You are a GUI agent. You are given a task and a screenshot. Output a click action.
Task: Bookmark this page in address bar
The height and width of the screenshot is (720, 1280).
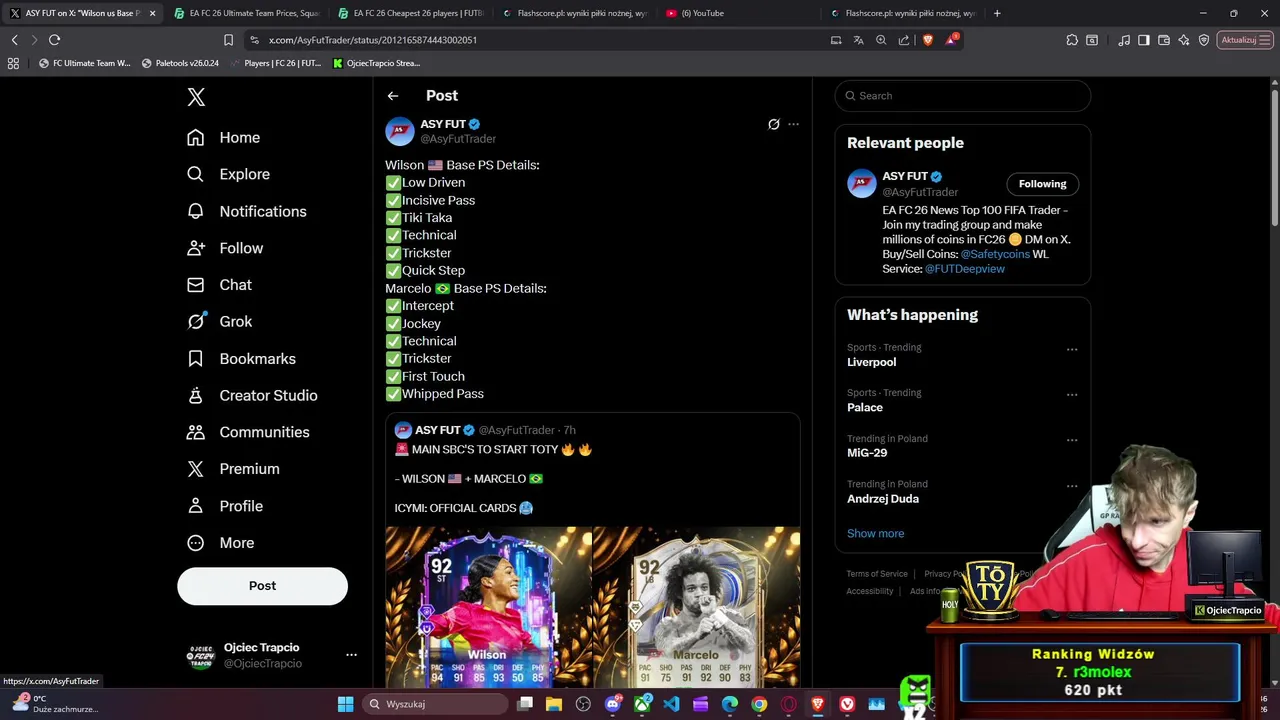point(228,40)
